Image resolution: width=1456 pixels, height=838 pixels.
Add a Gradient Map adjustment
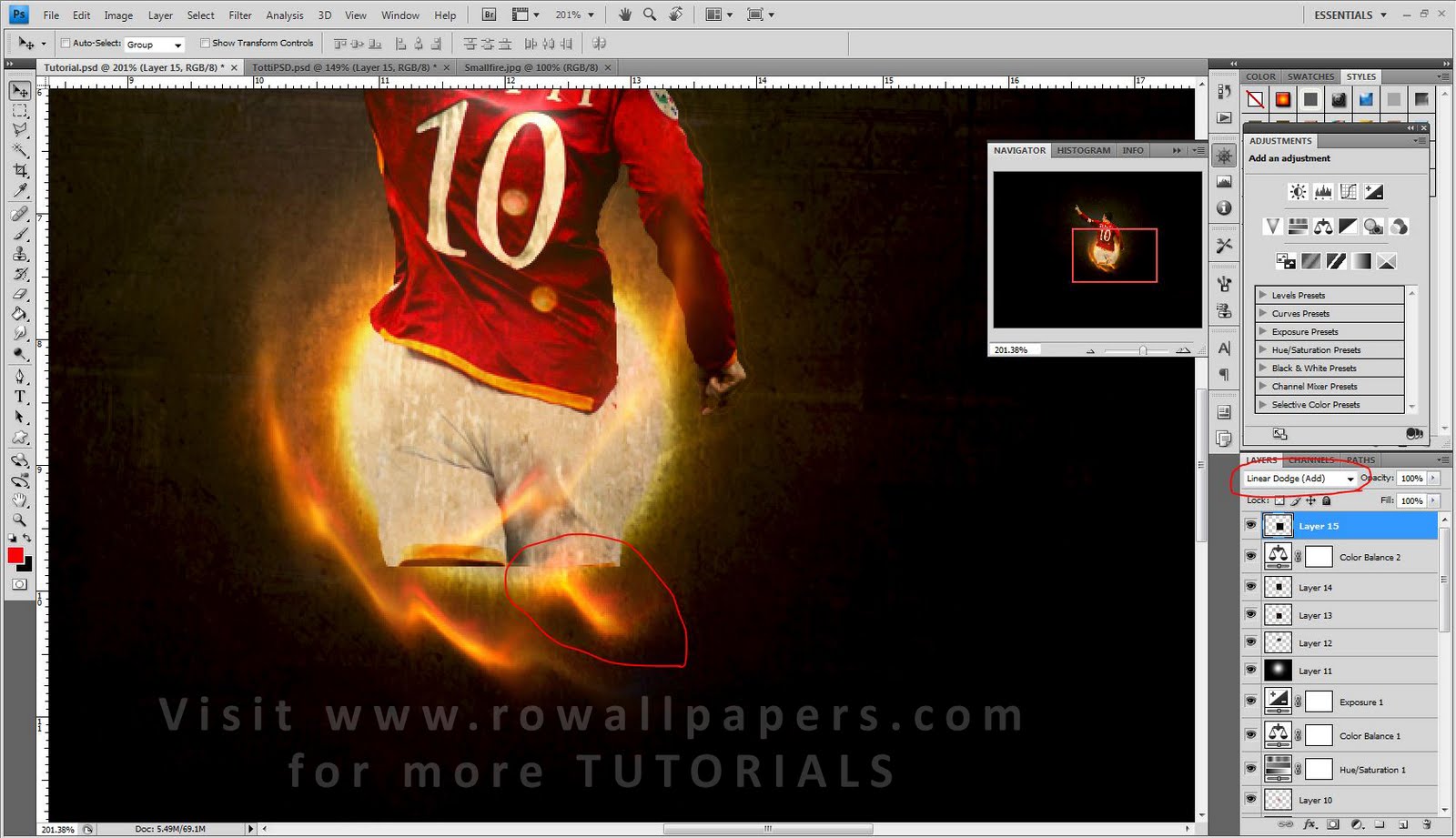pos(1361,261)
